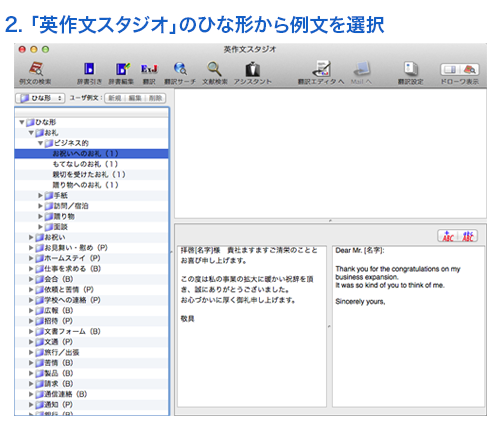Viewport: 500px width, 430px height.
Task: Select the 文通 (P) folder row
Action: (x=92, y=342)
